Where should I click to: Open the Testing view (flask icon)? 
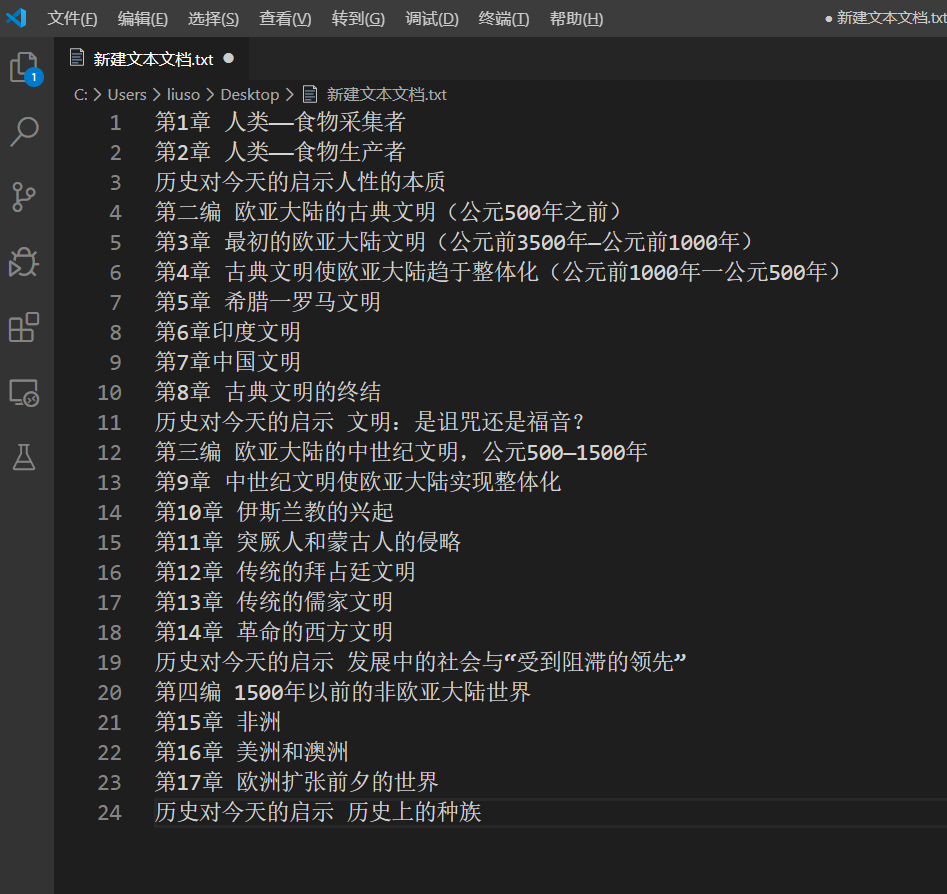point(24,457)
